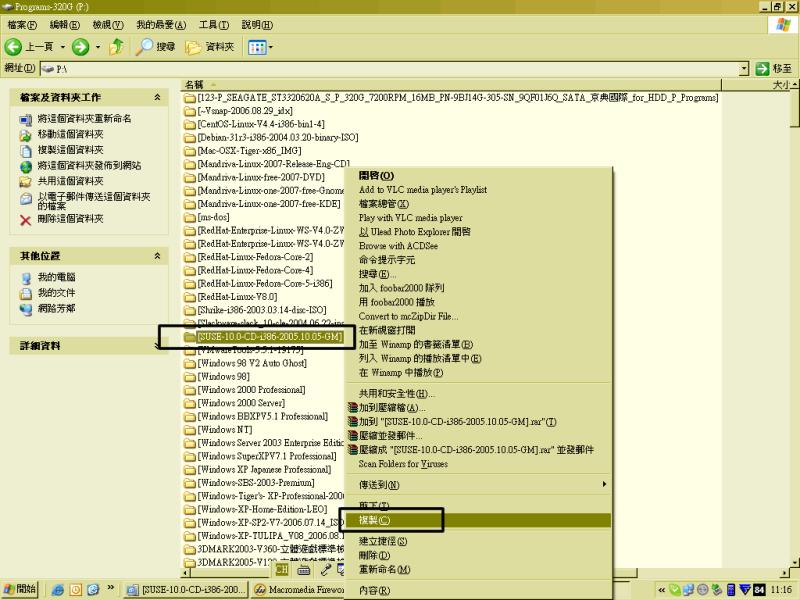Click the 我的電腦 computer icon in sidebar
The image size is (800, 600).
[x=26, y=278]
